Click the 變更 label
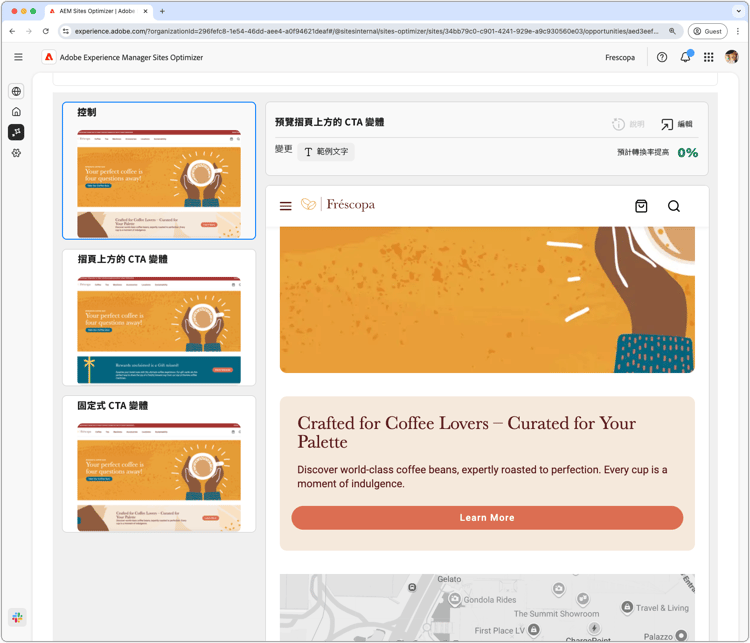The image size is (750, 643). tap(283, 149)
